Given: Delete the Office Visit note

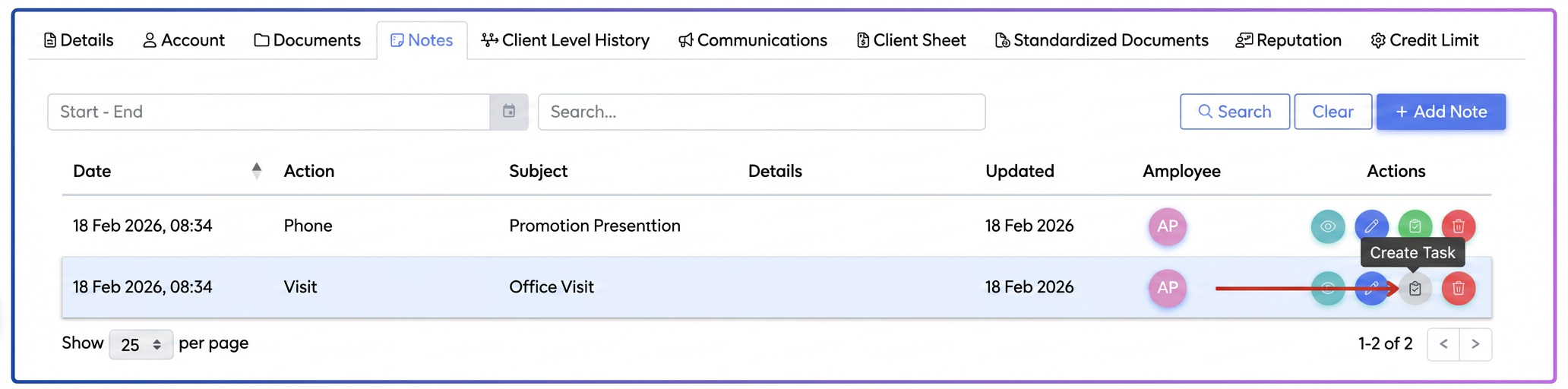Looking at the screenshot, I should click(1459, 289).
